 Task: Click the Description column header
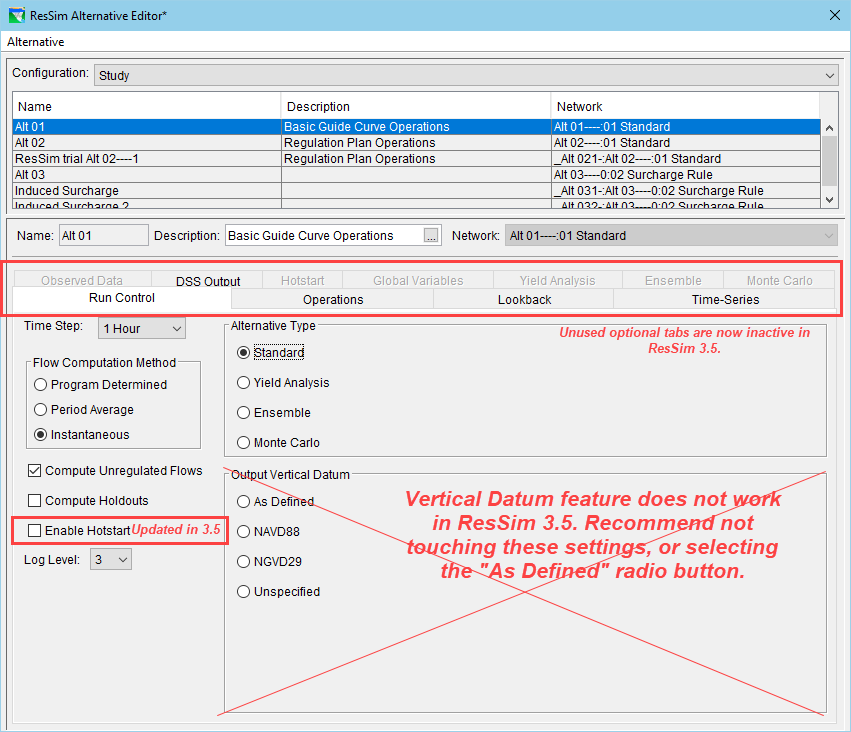coord(416,106)
